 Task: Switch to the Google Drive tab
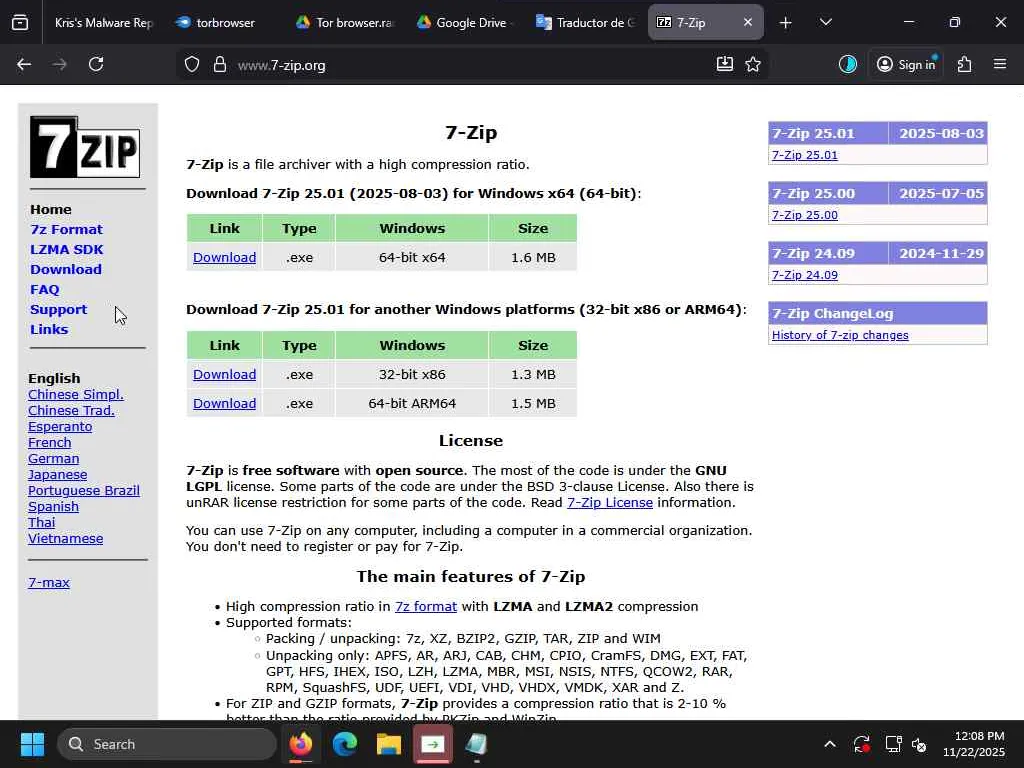465,23
